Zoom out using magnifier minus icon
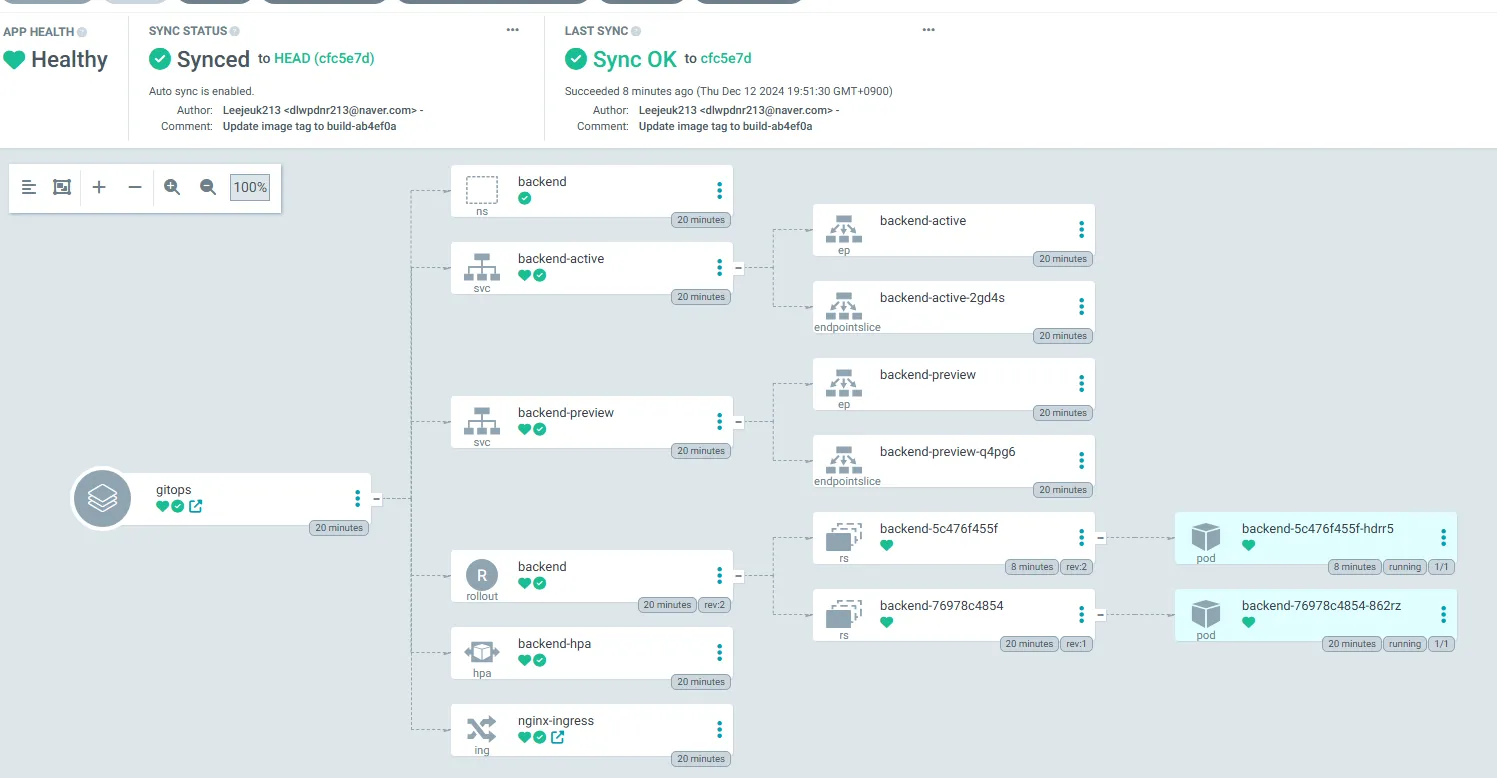The image size is (1497, 778). [208, 187]
